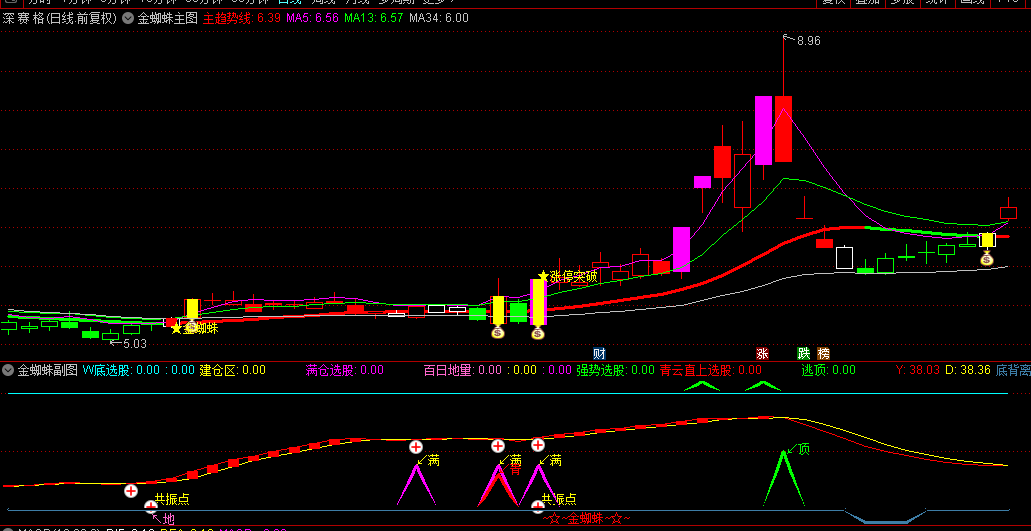1031x531 pixels.
Task: Click the green 顶 label in sub chart
Action: click(x=803, y=449)
